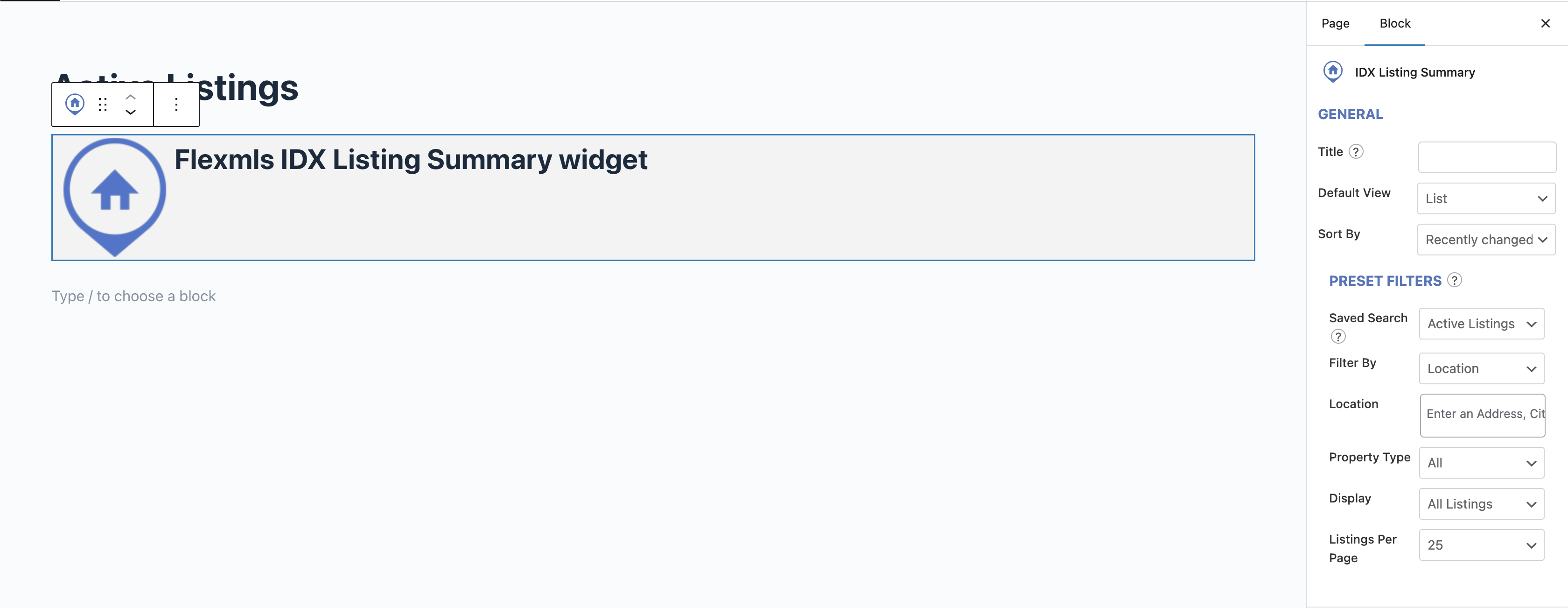This screenshot has width=1568, height=608.
Task: Switch to the Page tab
Action: 1335,24
